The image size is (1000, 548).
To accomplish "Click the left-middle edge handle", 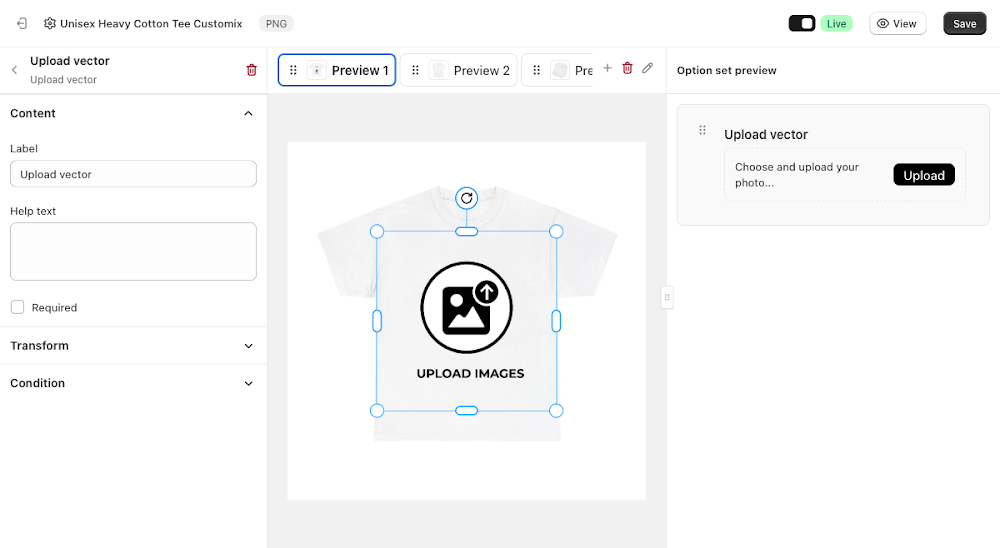I will coord(377,321).
